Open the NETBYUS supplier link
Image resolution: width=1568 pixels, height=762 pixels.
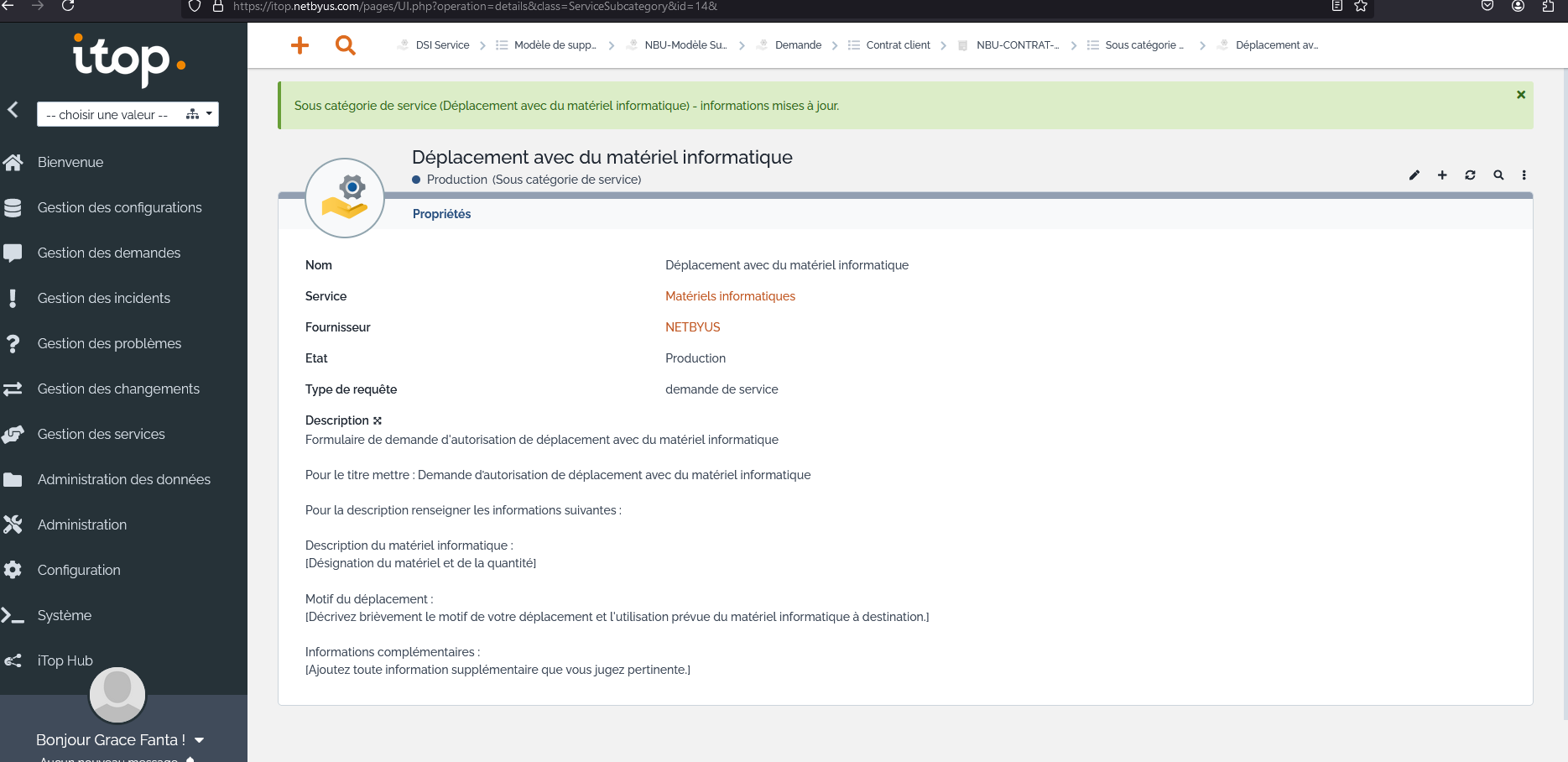click(x=693, y=327)
